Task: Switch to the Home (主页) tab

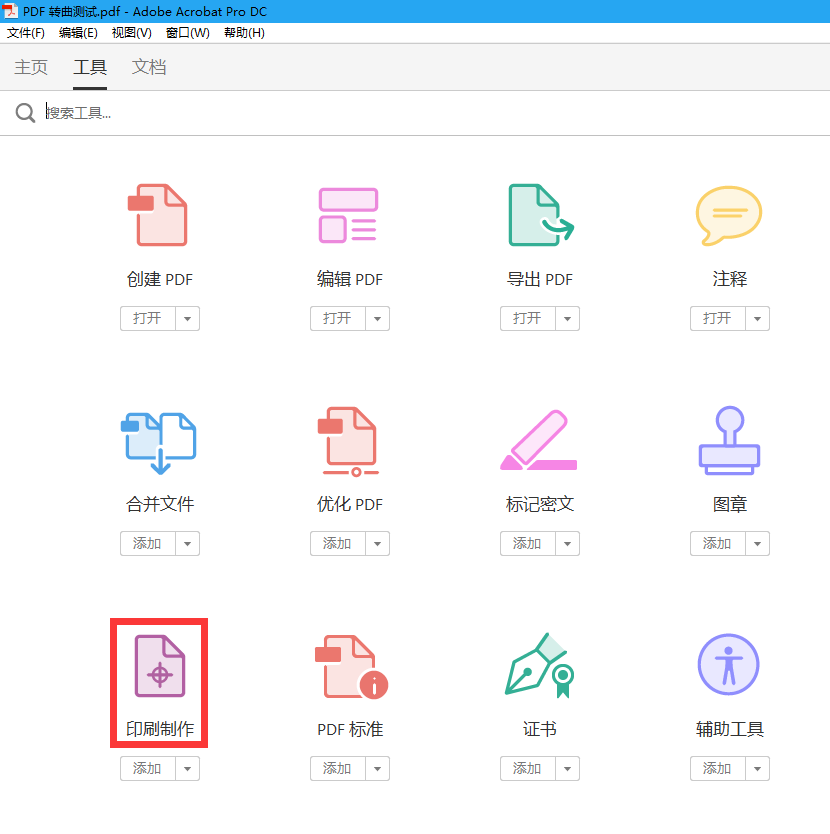Action: point(31,68)
